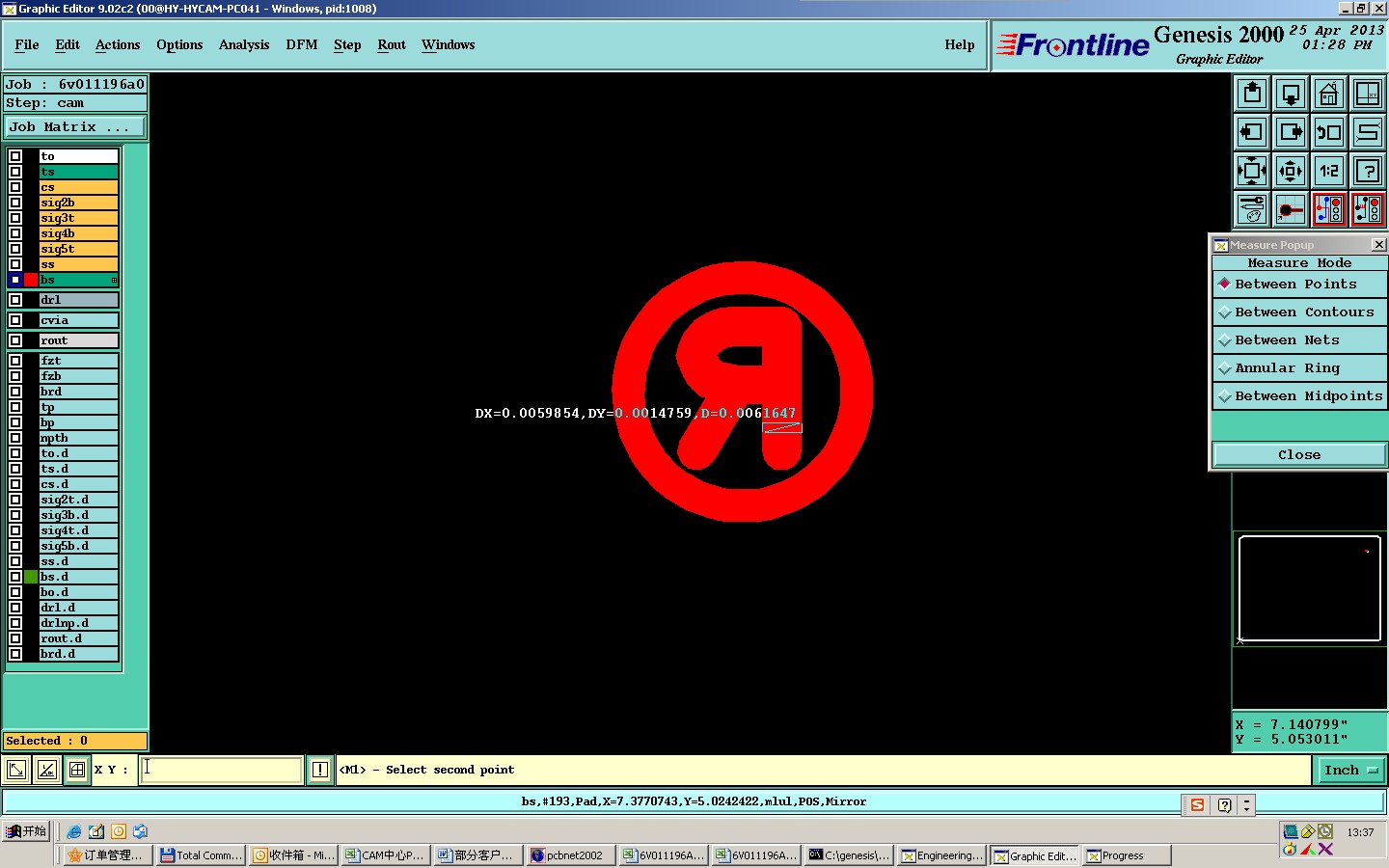The height and width of the screenshot is (868, 1389).
Task: Select Between Nets measure mode
Action: coord(1299,340)
